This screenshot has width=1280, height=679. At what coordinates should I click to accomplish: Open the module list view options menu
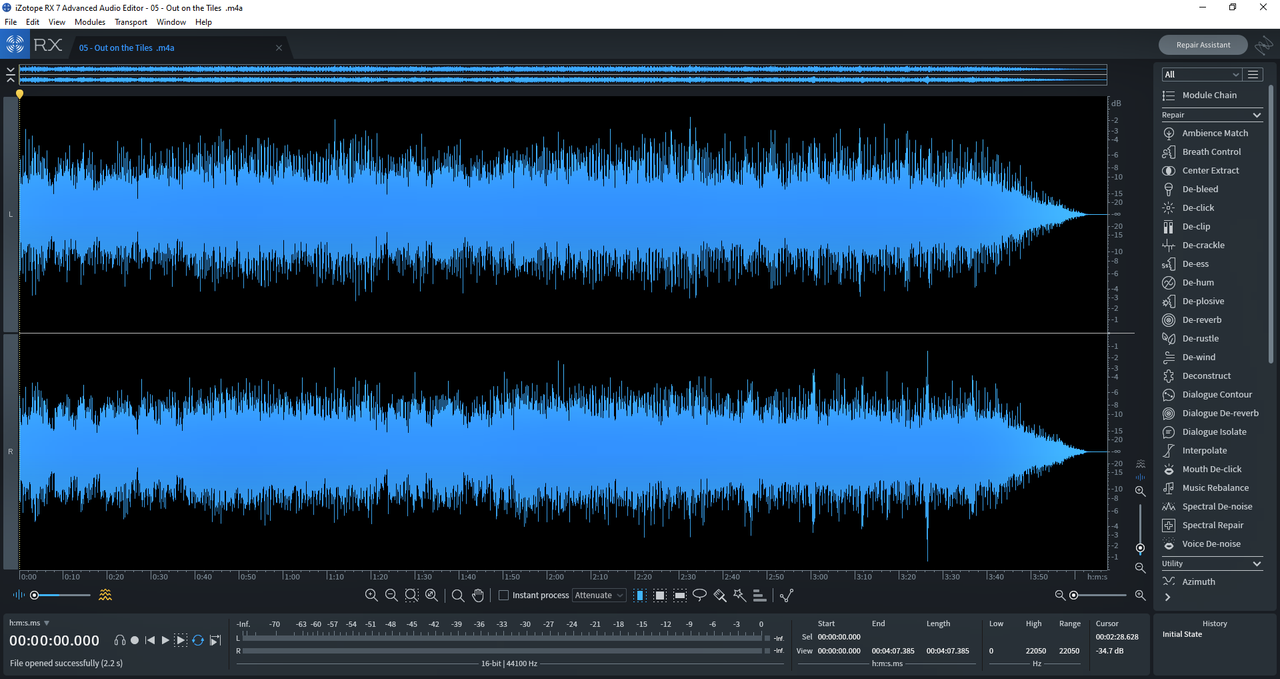click(1253, 74)
